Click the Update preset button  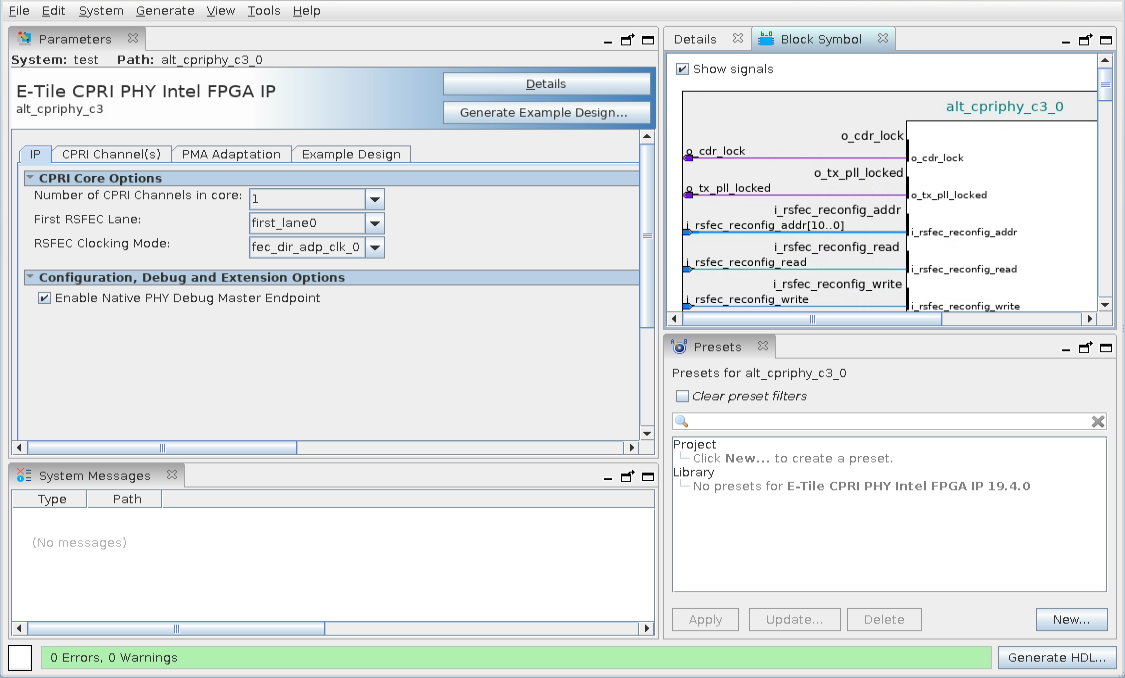[x=794, y=619]
